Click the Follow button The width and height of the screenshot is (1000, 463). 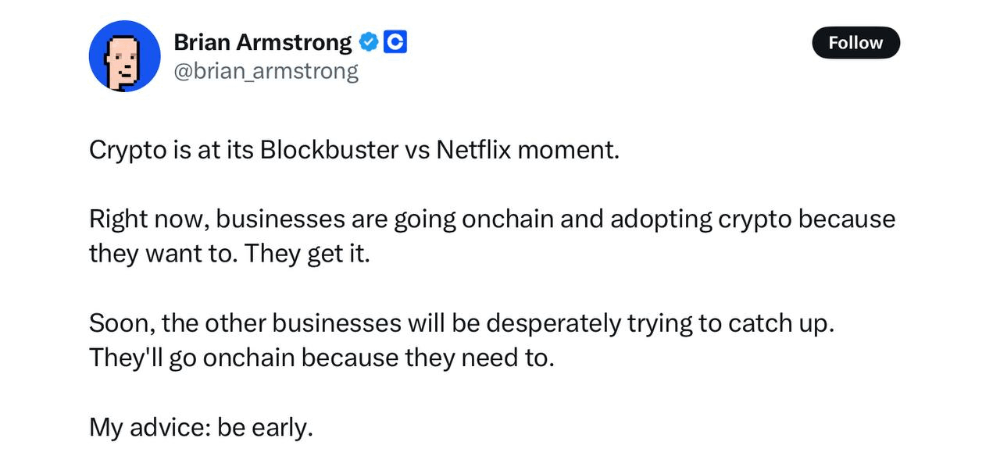[x=855, y=43]
